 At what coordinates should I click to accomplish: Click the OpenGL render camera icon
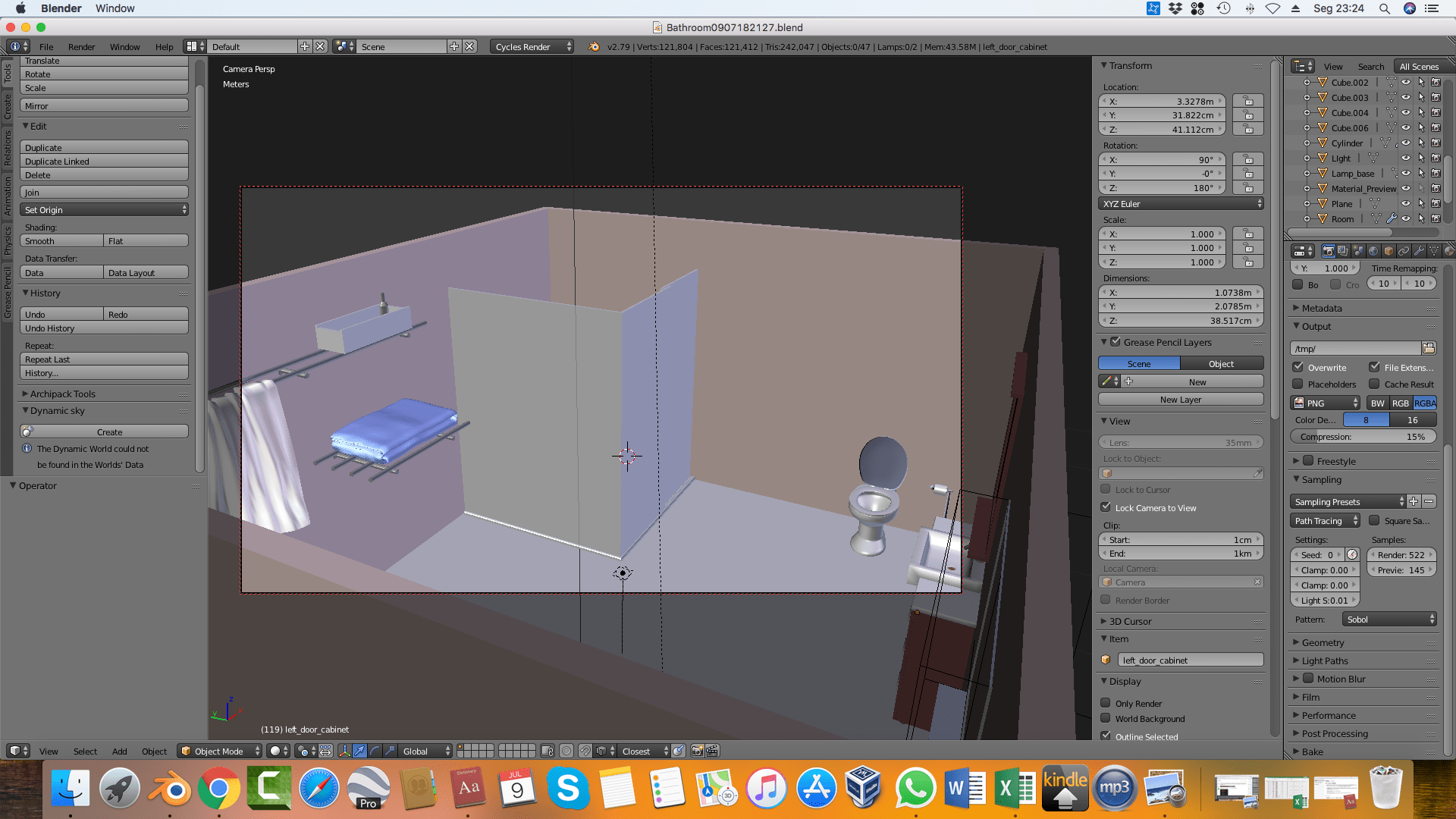(x=697, y=751)
